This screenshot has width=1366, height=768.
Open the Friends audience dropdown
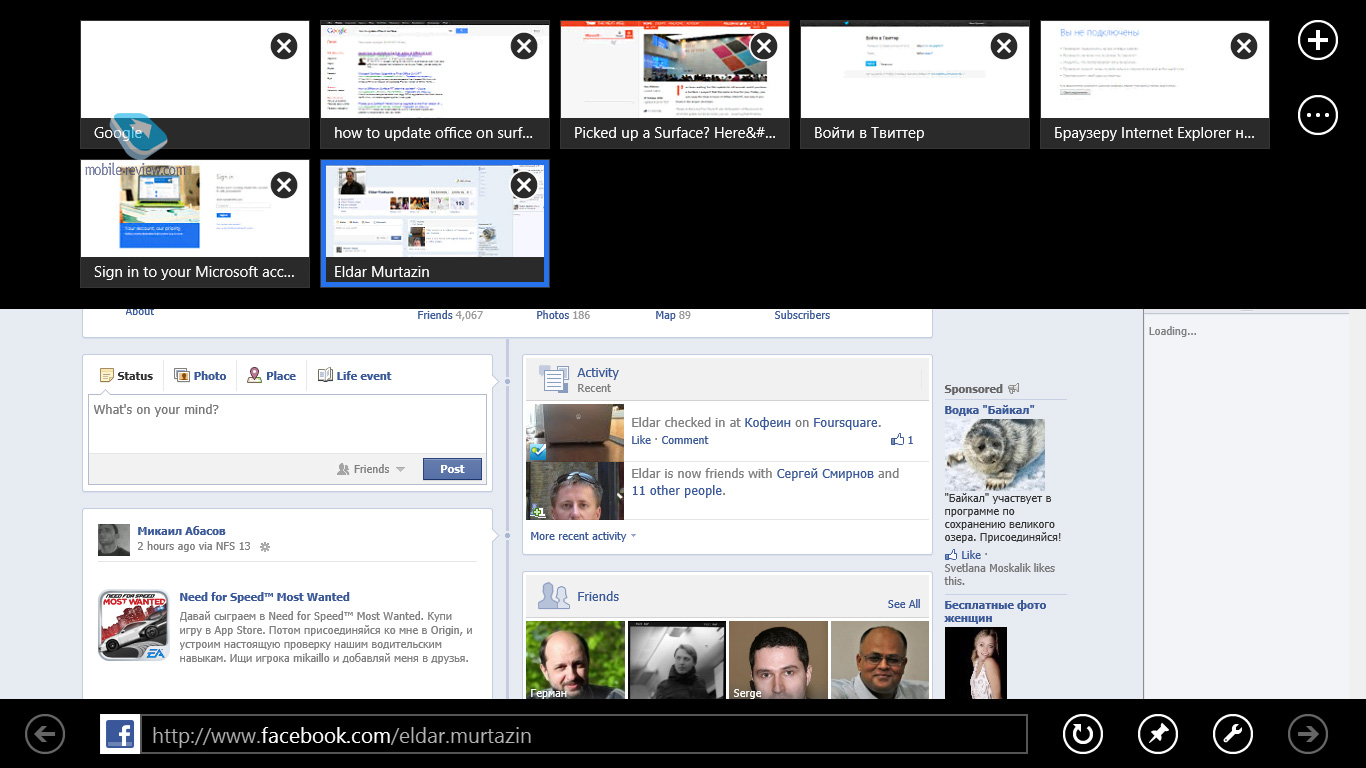371,469
